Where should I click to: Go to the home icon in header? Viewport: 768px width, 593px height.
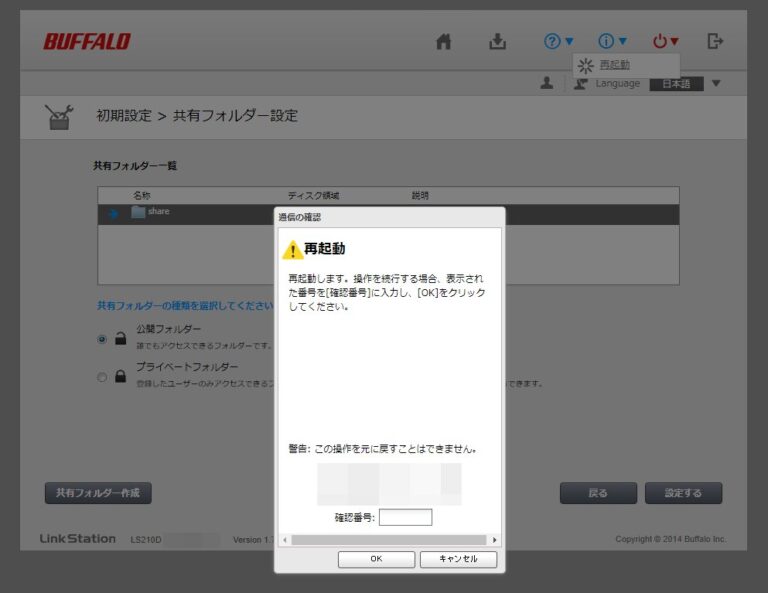(x=443, y=42)
